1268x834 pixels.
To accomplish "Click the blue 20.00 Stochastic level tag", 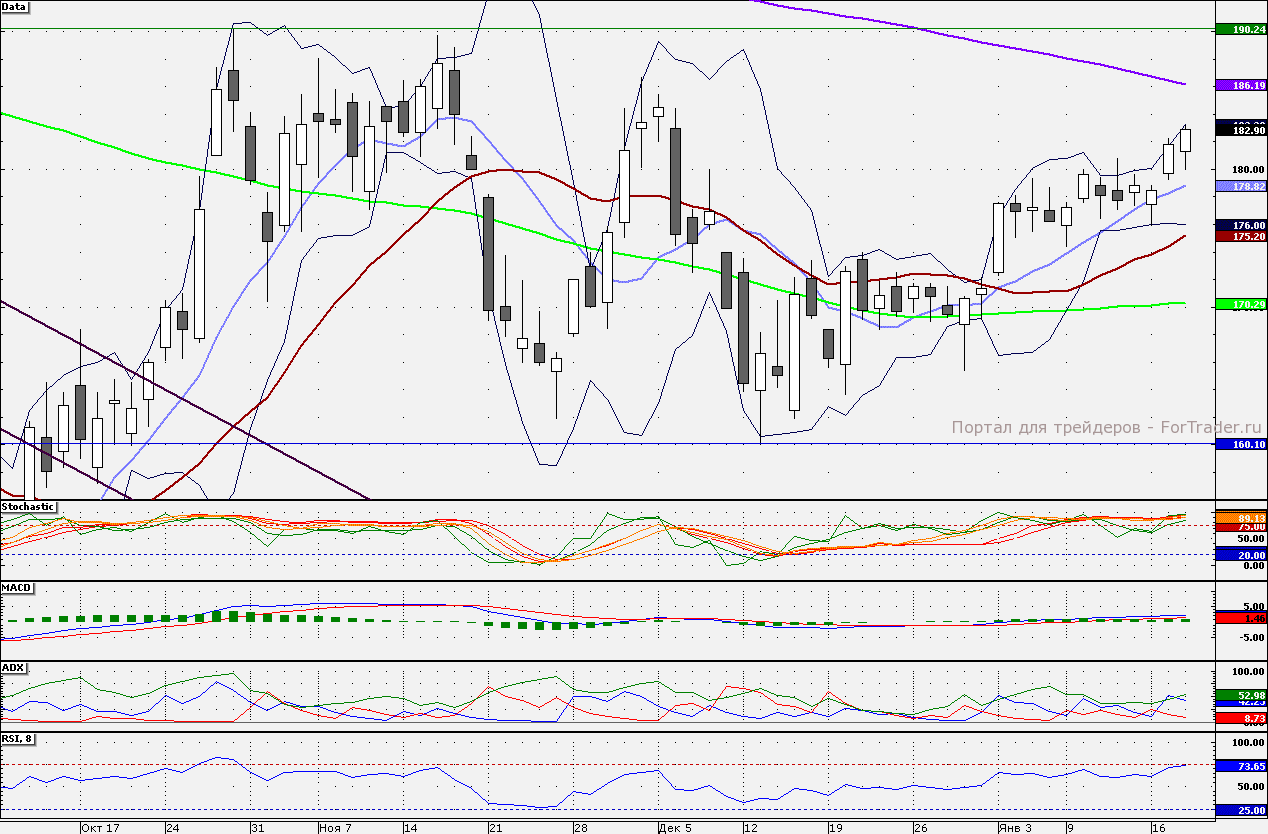I will 1240,554.
